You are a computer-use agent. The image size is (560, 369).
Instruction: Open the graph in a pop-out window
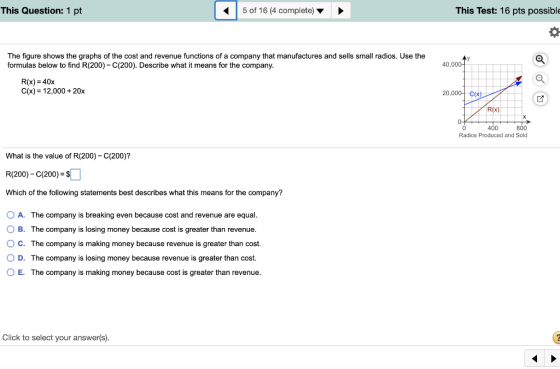540,99
